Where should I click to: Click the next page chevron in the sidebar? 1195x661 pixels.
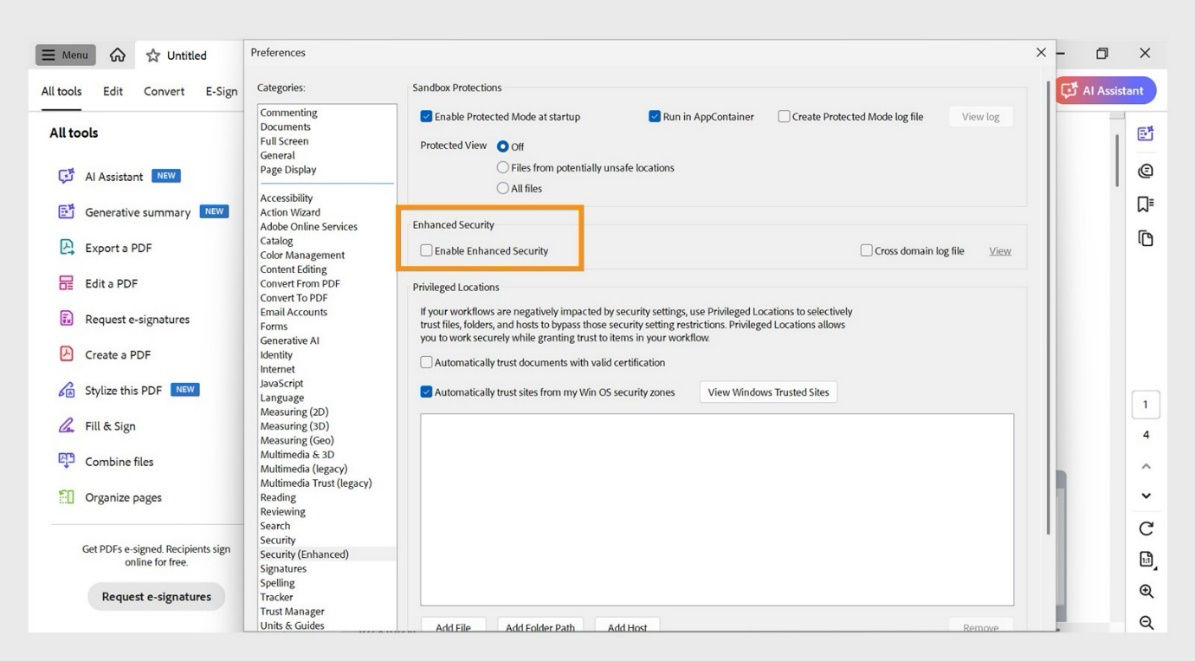click(1145, 495)
